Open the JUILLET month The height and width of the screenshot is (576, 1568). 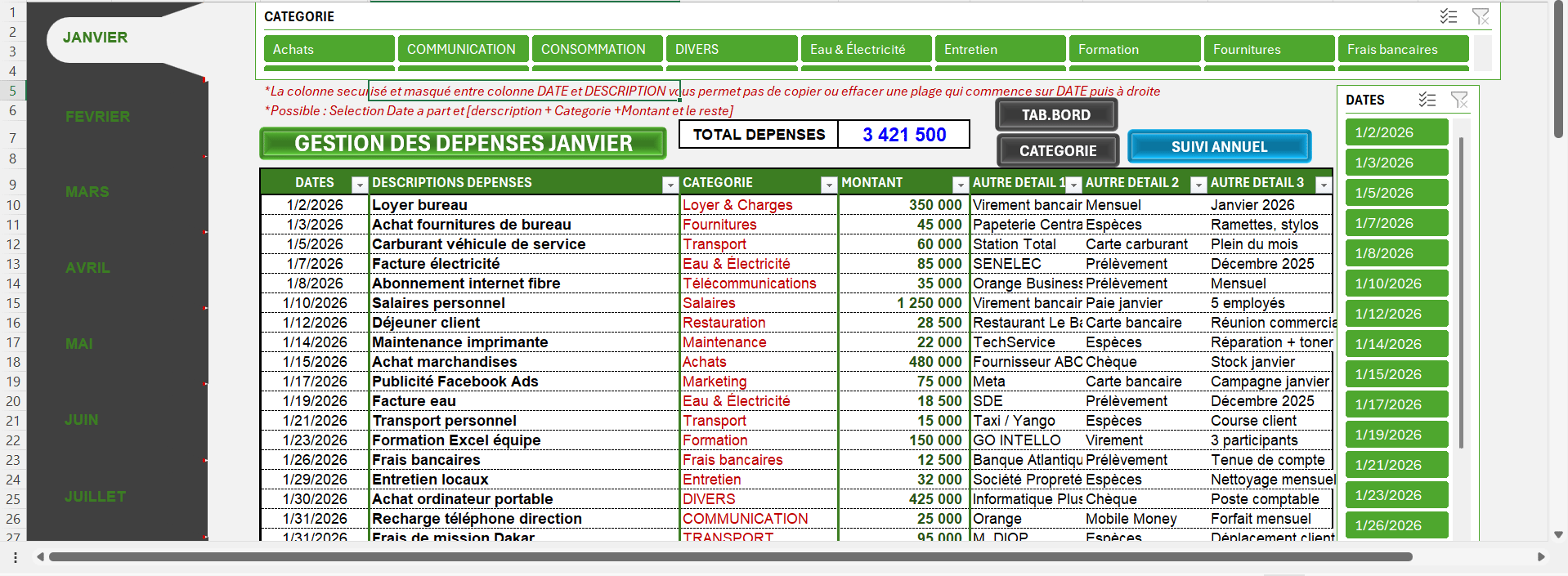point(96,497)
